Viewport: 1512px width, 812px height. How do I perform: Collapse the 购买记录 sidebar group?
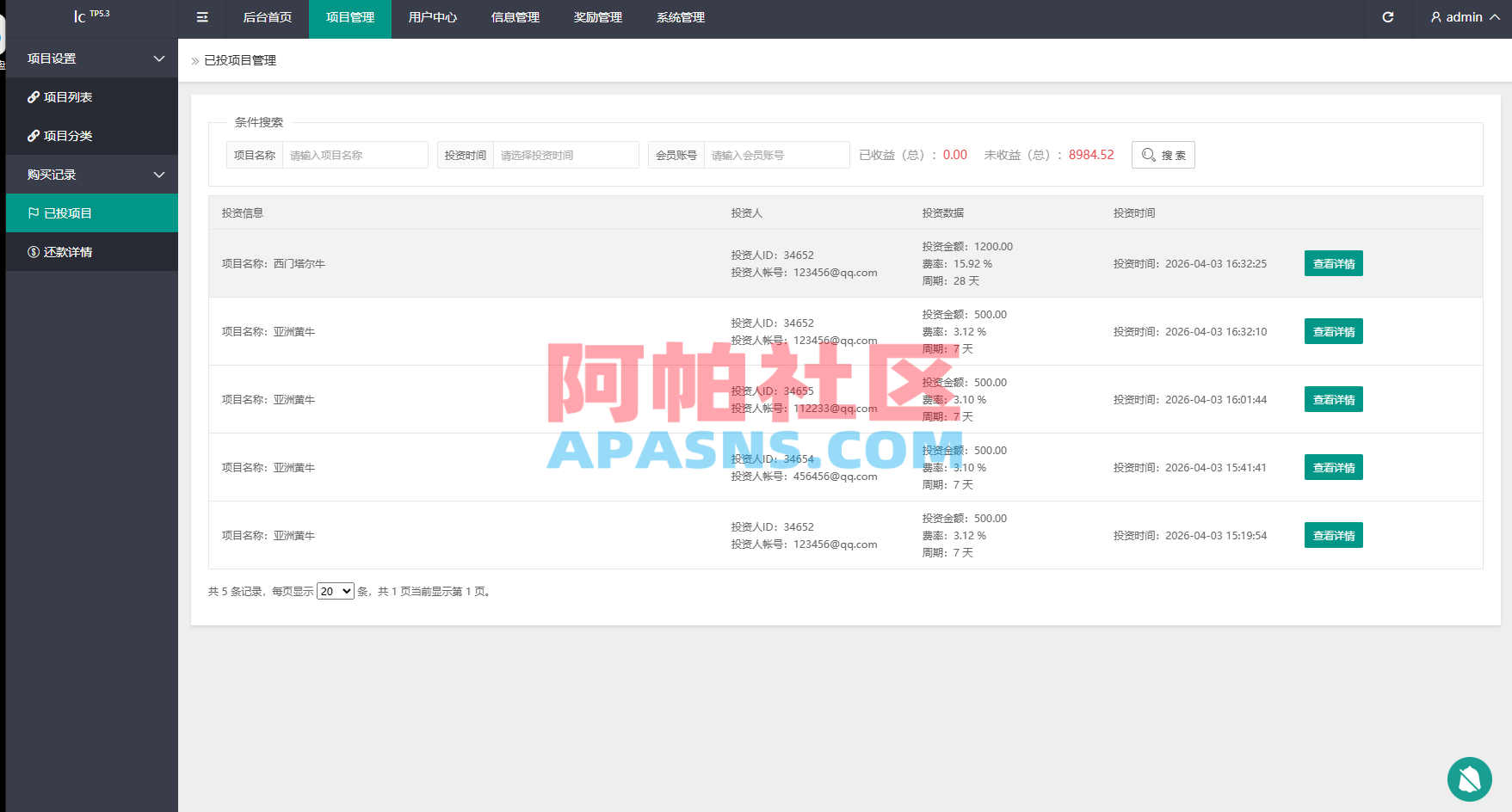(92, 175)
